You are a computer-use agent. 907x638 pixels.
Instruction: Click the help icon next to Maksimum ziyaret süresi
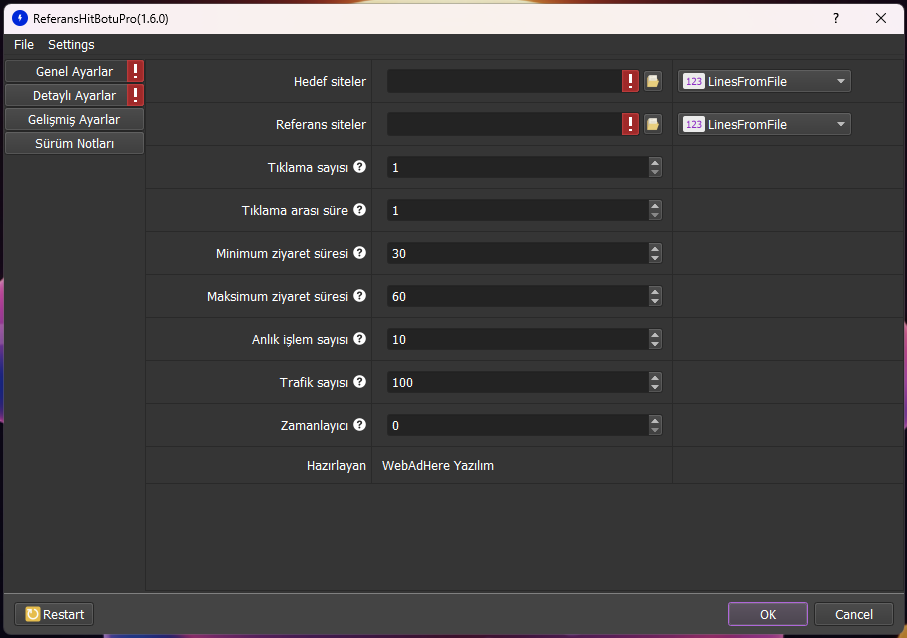click(360, 296)
